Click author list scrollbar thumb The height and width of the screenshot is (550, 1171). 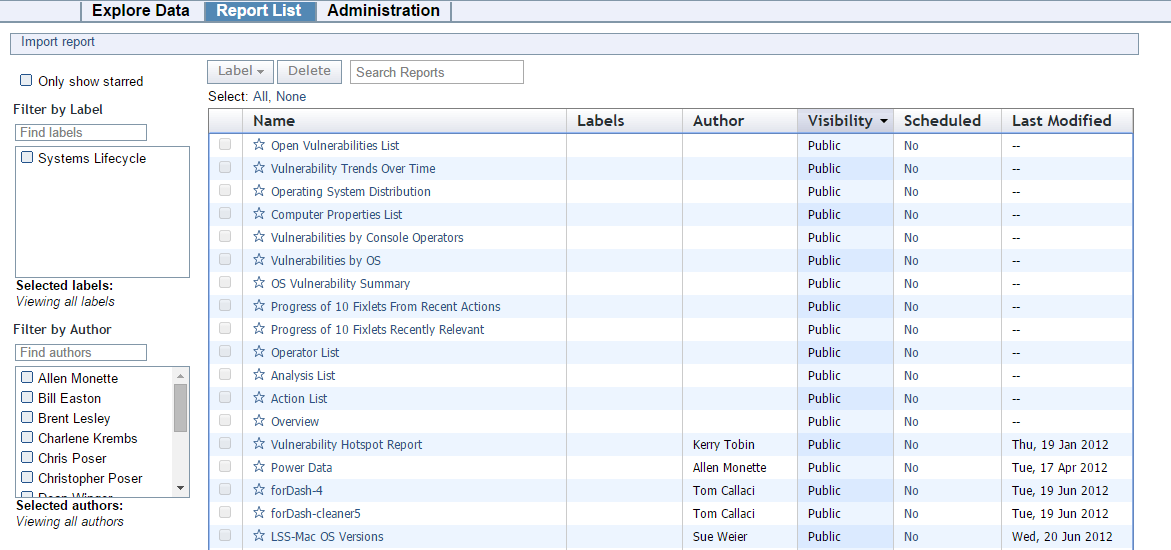[180, 407]
